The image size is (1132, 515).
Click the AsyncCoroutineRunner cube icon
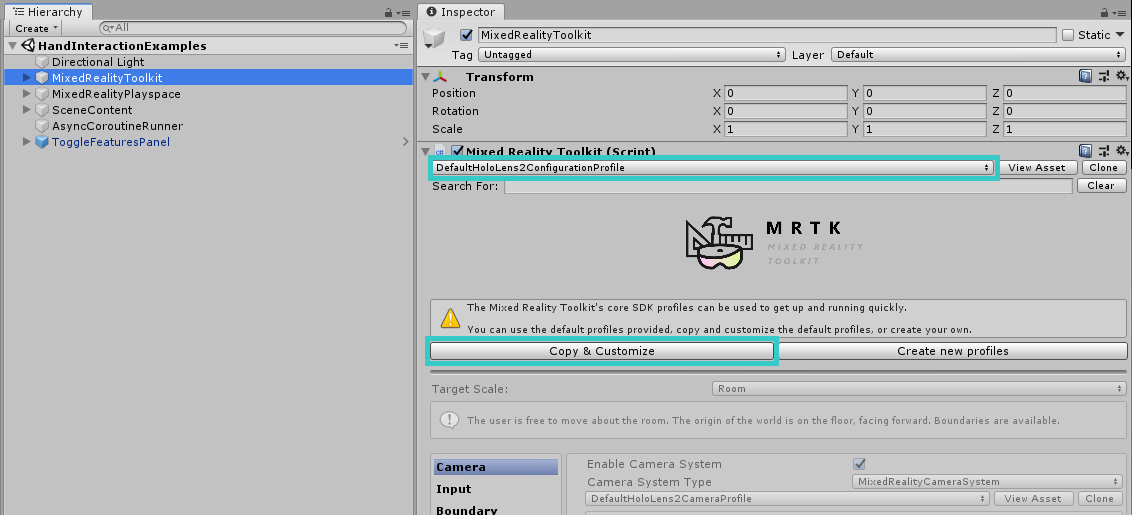click(42, 126)
